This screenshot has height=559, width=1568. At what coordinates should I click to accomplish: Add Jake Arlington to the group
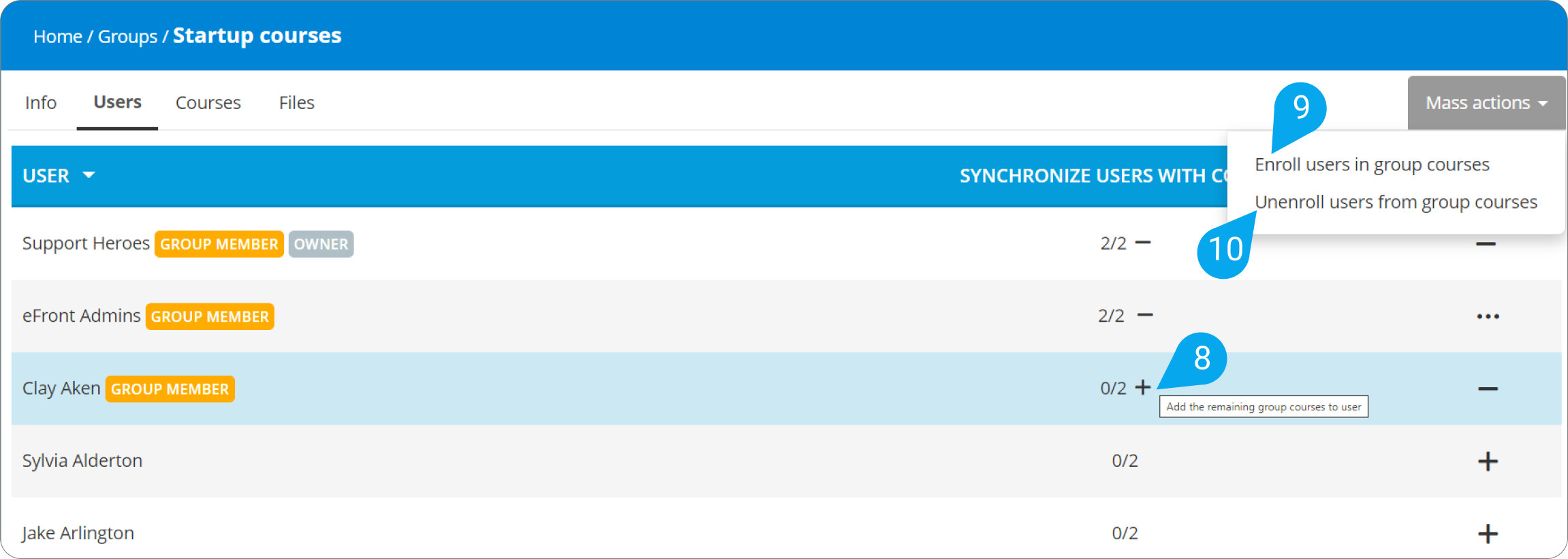point(1488,534)
